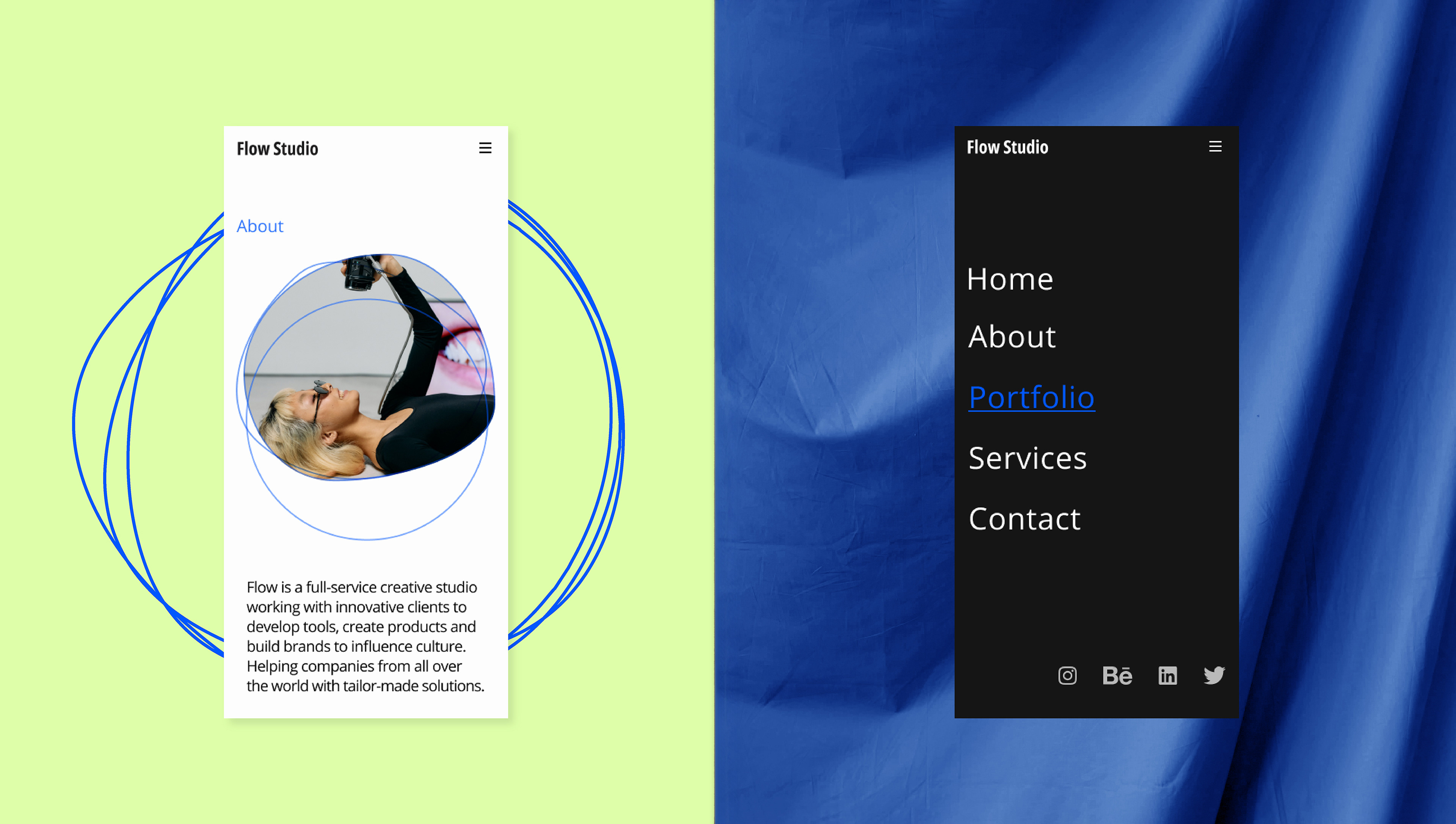Click the Flow studio description paragraph
The height and width of the screenshot is (824, 1456).
point(365,636)
